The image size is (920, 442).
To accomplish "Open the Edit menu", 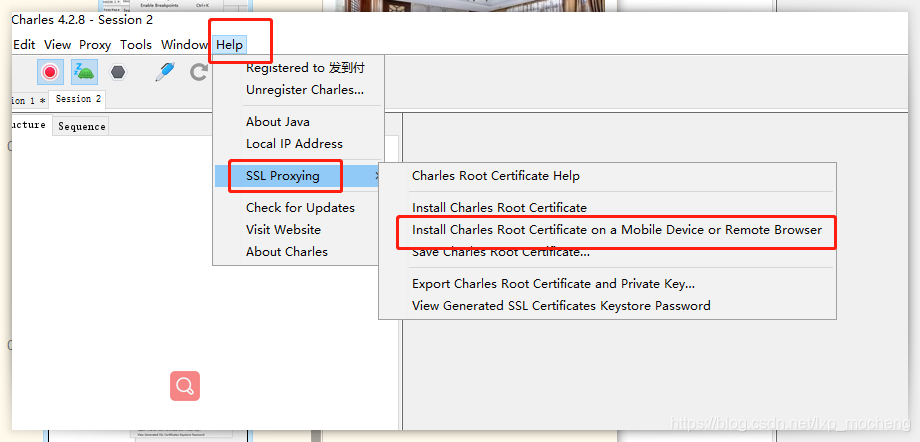I will point(23,45).
